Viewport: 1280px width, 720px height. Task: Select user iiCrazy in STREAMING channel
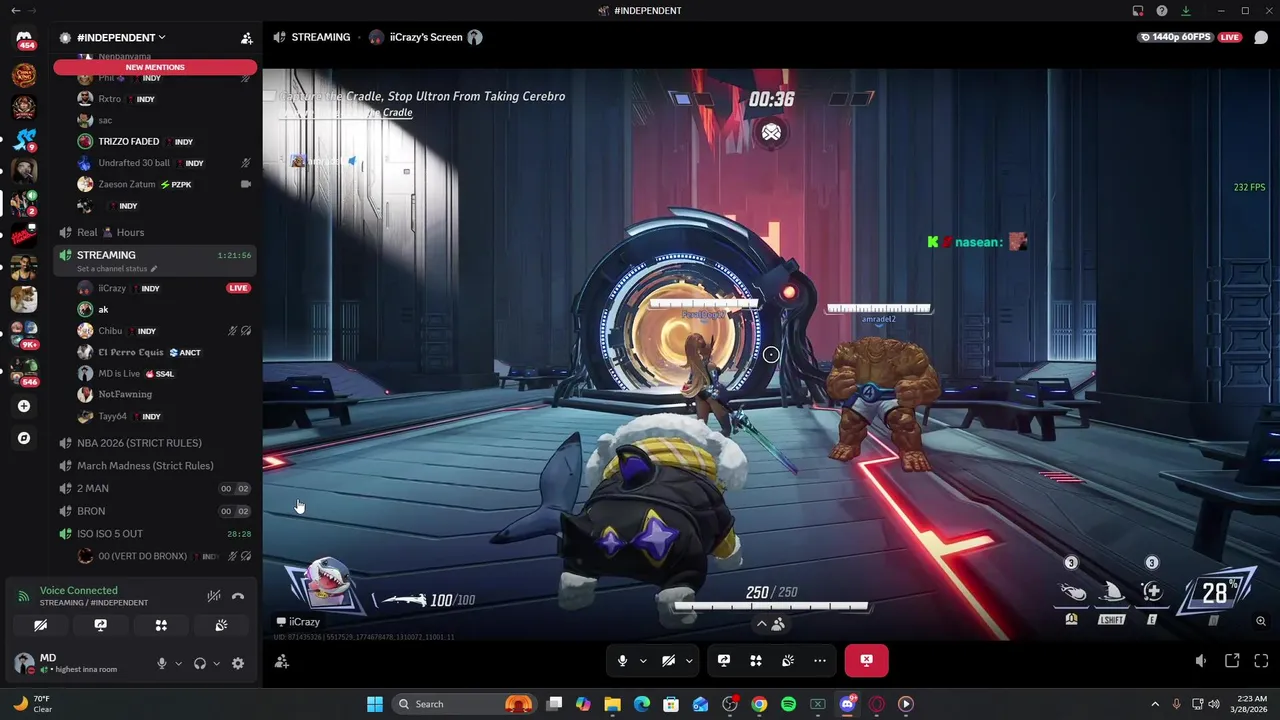[x=165, y=288]
